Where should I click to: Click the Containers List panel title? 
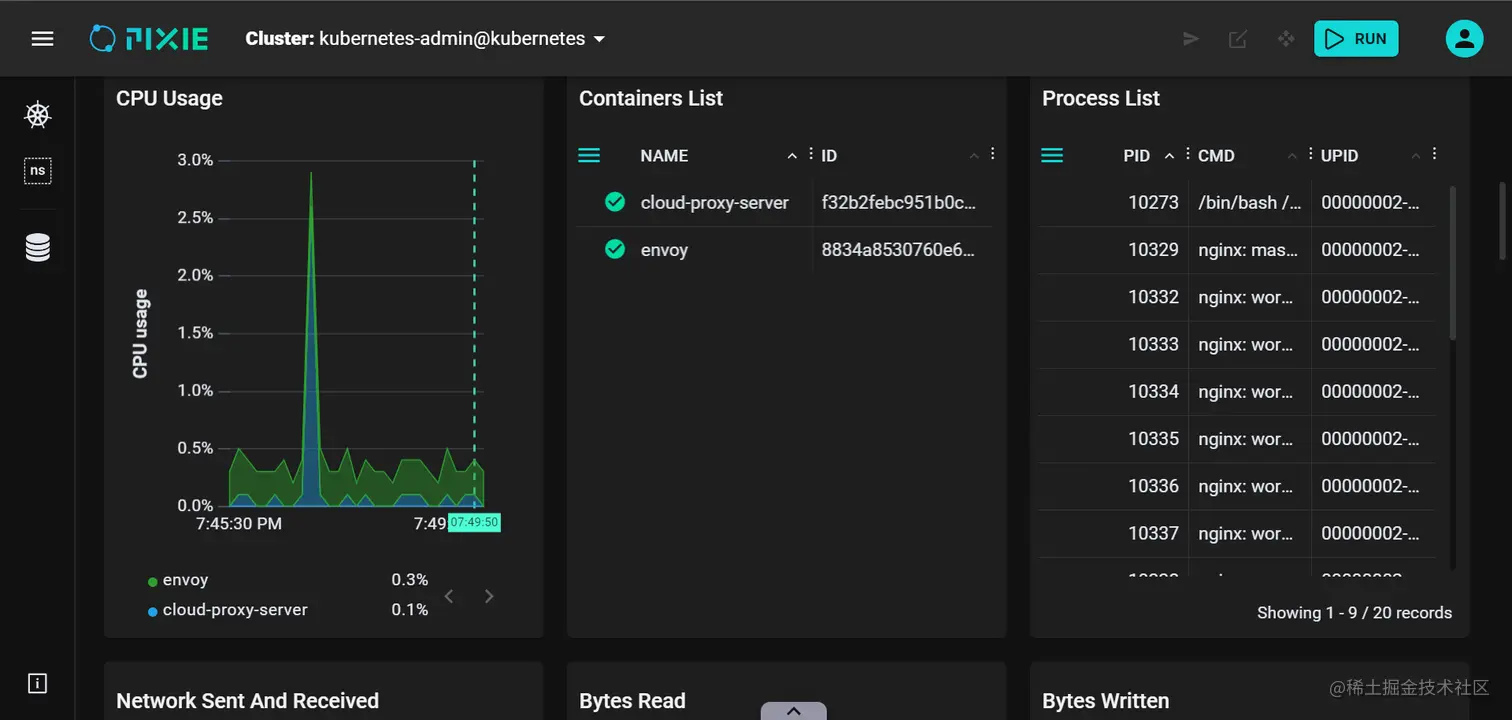651,99
